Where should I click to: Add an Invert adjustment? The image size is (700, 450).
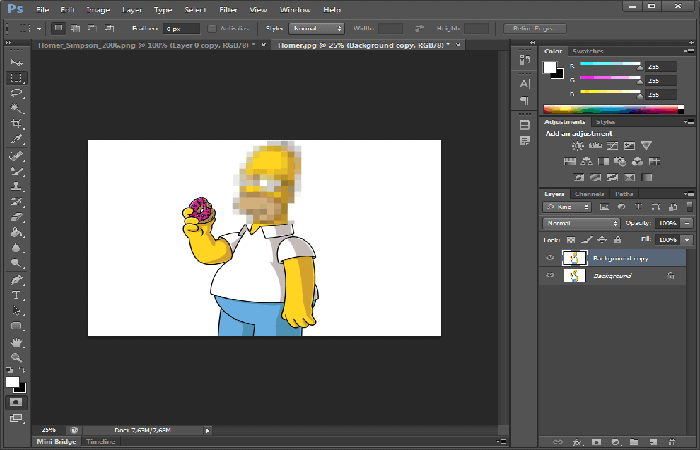click(x=579, y=177)
